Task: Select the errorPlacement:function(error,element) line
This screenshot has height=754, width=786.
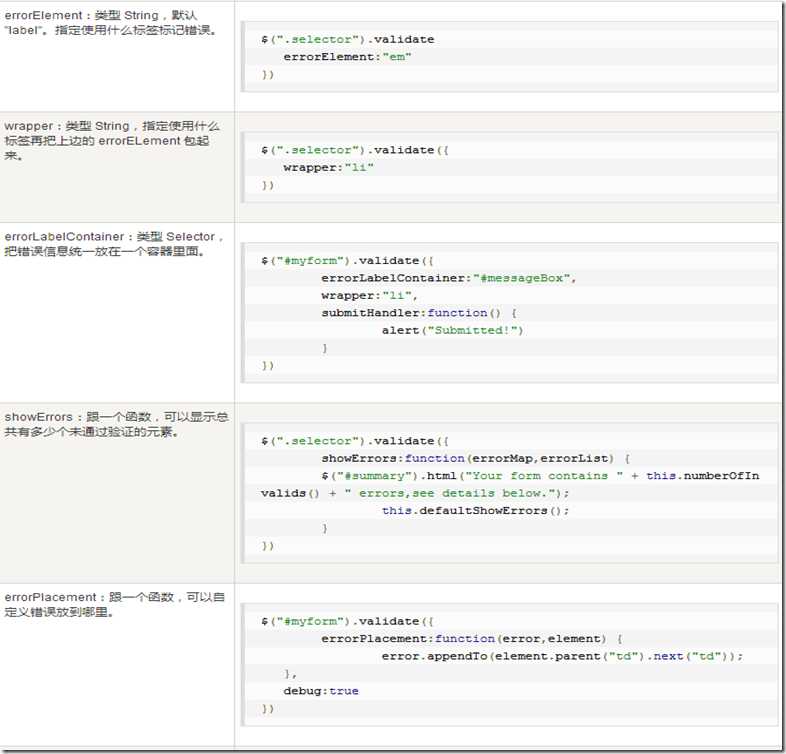Action: [x=472, y=639]
